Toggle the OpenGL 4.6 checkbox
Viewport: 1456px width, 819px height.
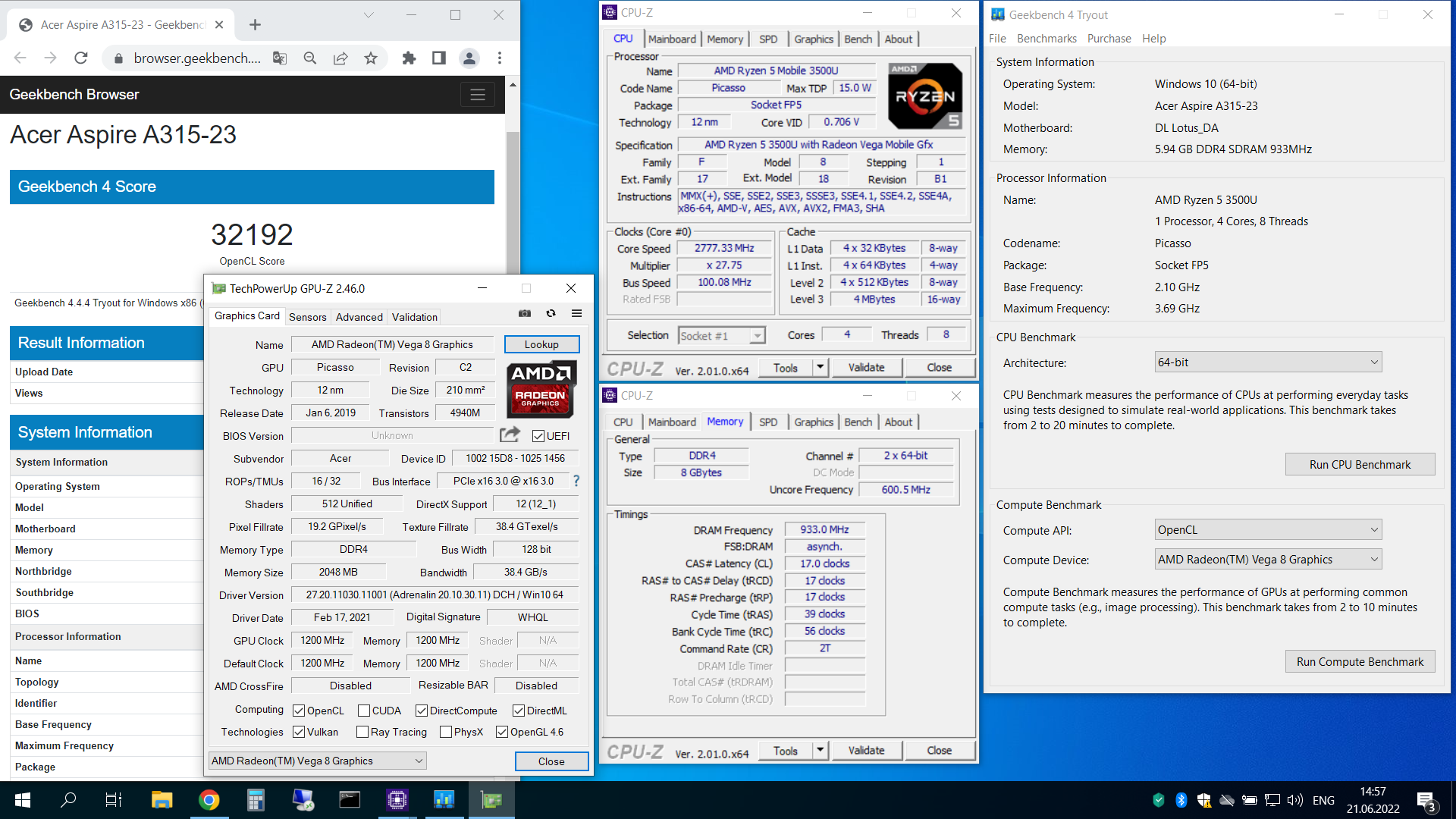[502, 732]
